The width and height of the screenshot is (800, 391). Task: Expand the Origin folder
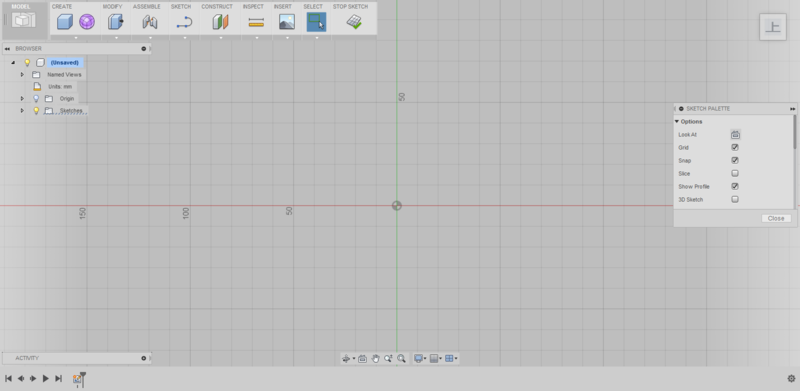[x=22, y=99]
